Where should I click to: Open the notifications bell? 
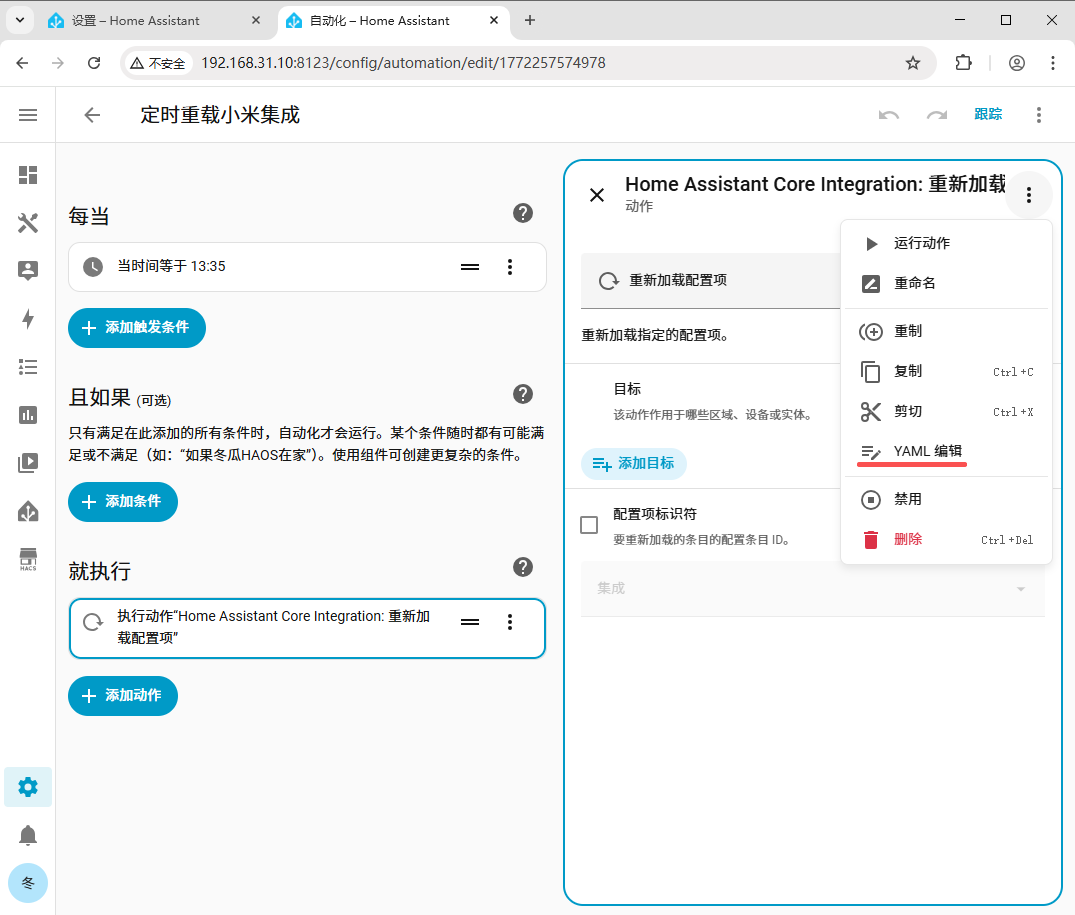(27, 835)
